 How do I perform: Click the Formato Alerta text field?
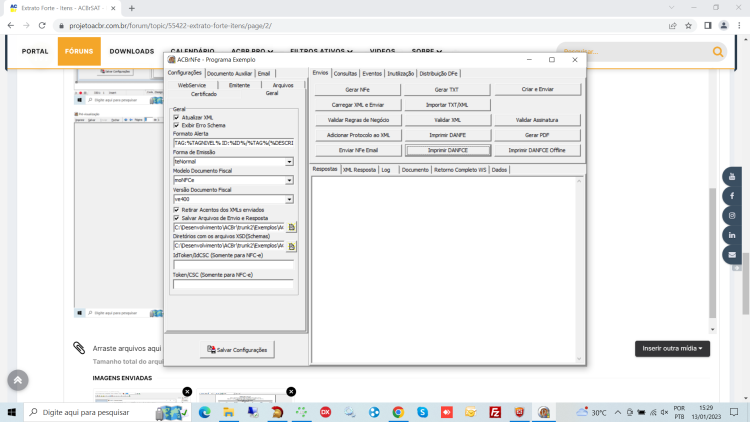pos(233,143)
